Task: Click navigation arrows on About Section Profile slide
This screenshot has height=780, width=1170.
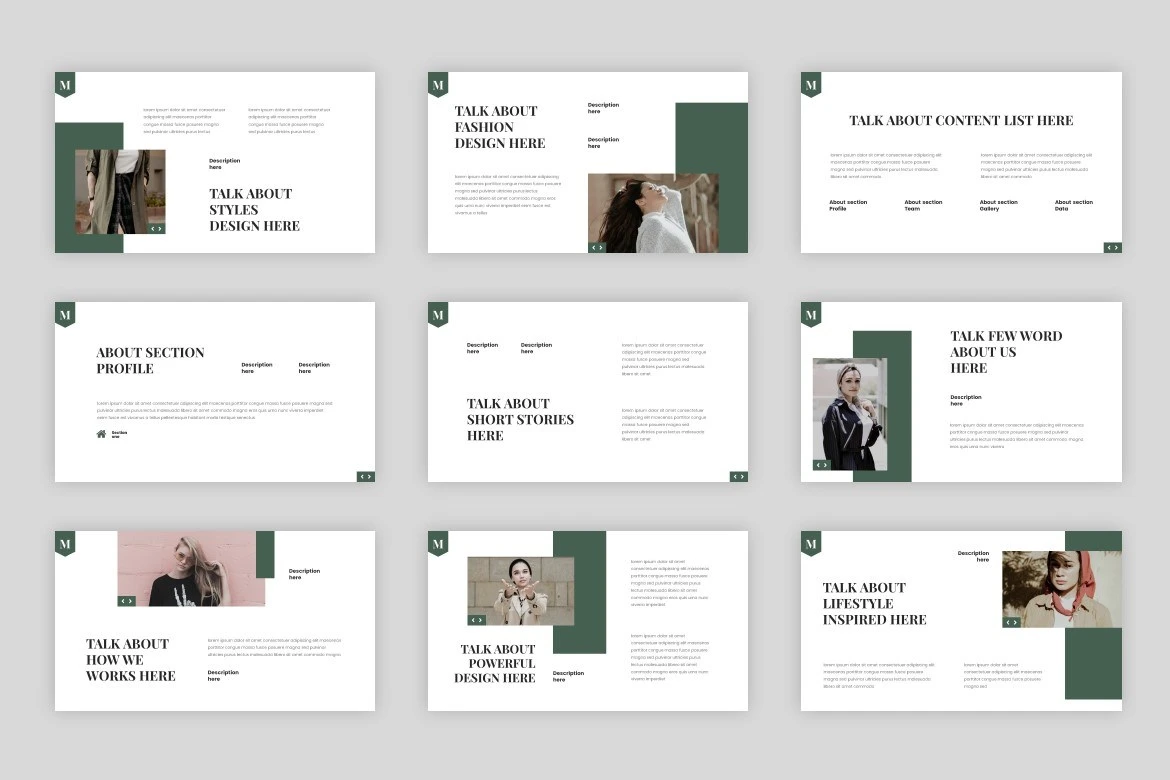Action: 366,476
